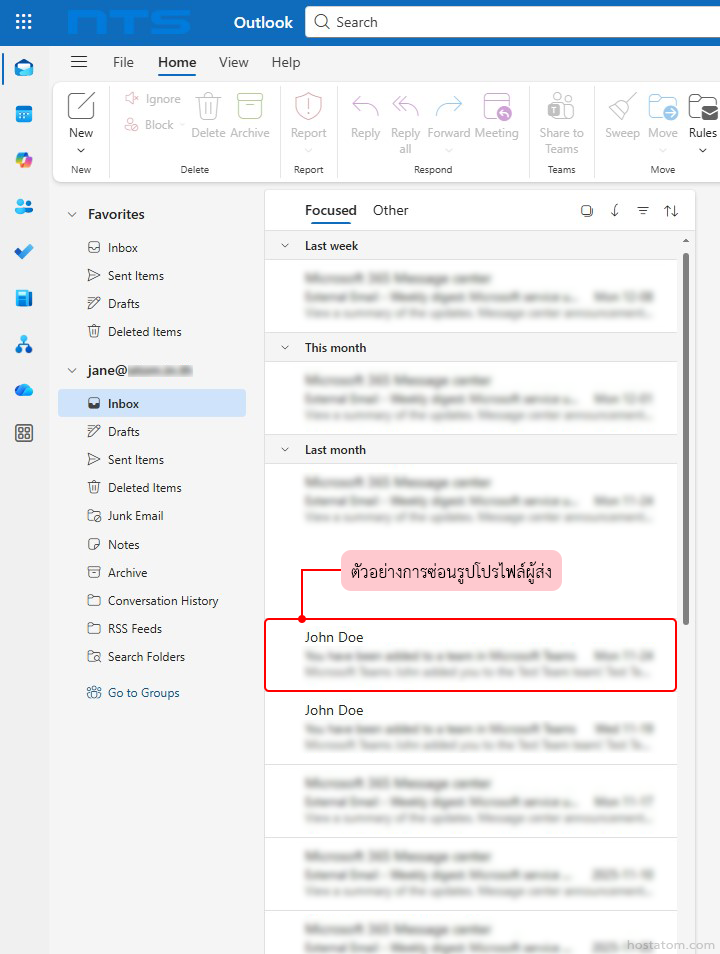Open the Rules dropdown arrow

click(x=703, y=150)
